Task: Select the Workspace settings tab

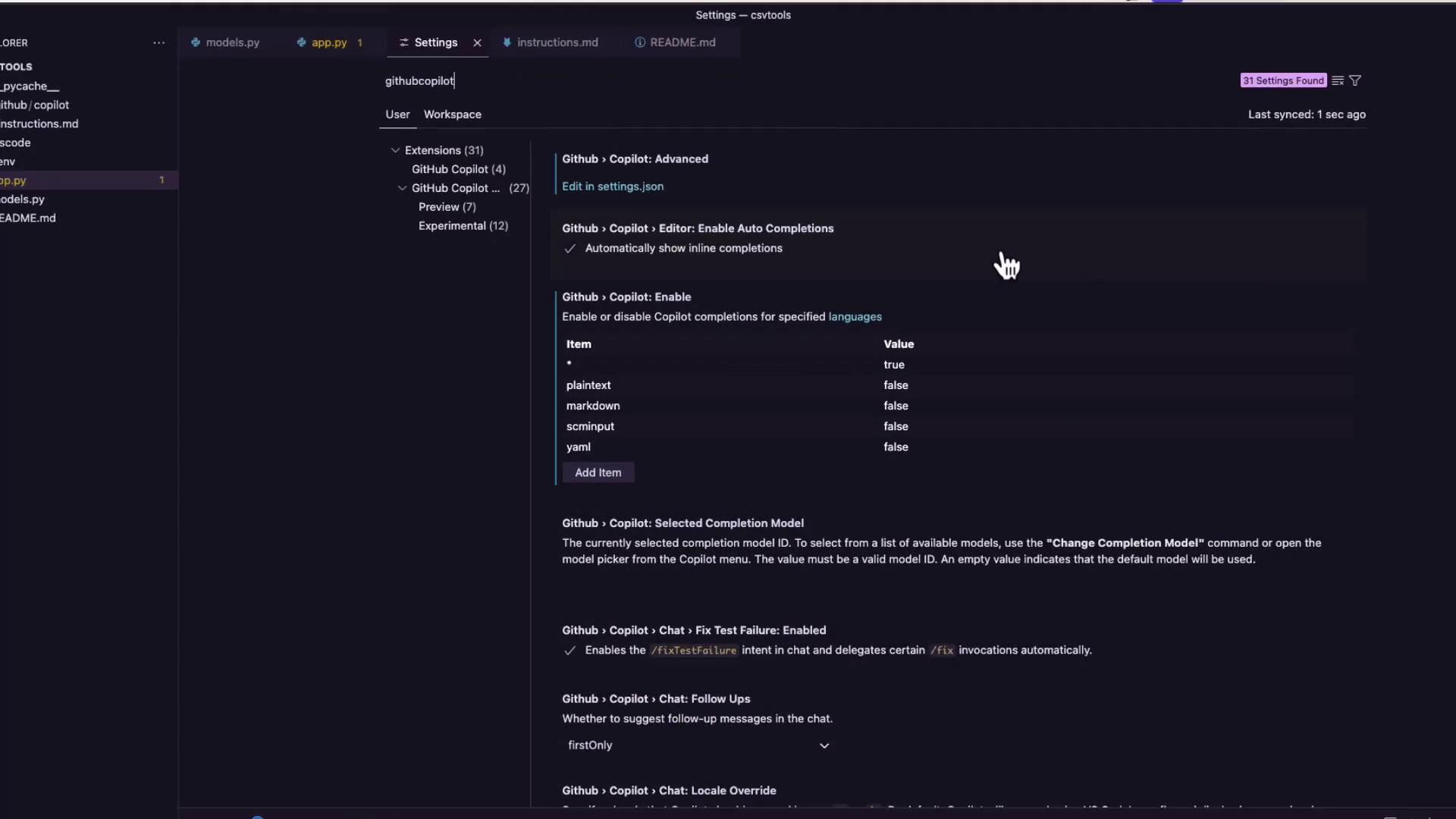Action: 453,115
